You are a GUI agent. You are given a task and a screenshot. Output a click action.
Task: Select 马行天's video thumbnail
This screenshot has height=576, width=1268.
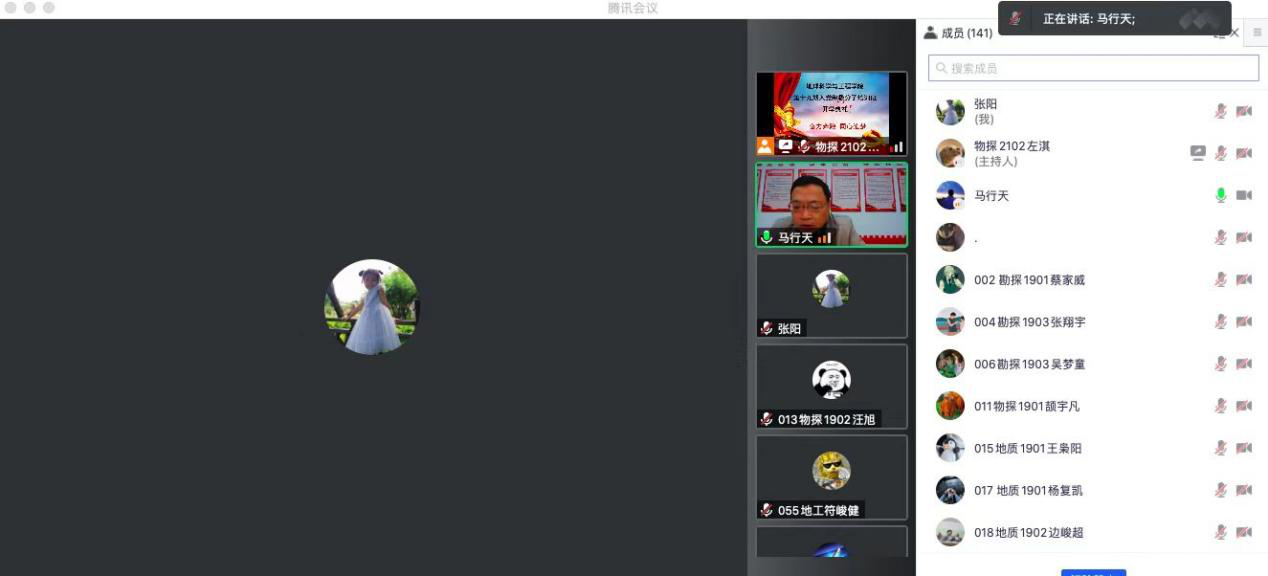[831, 204]
